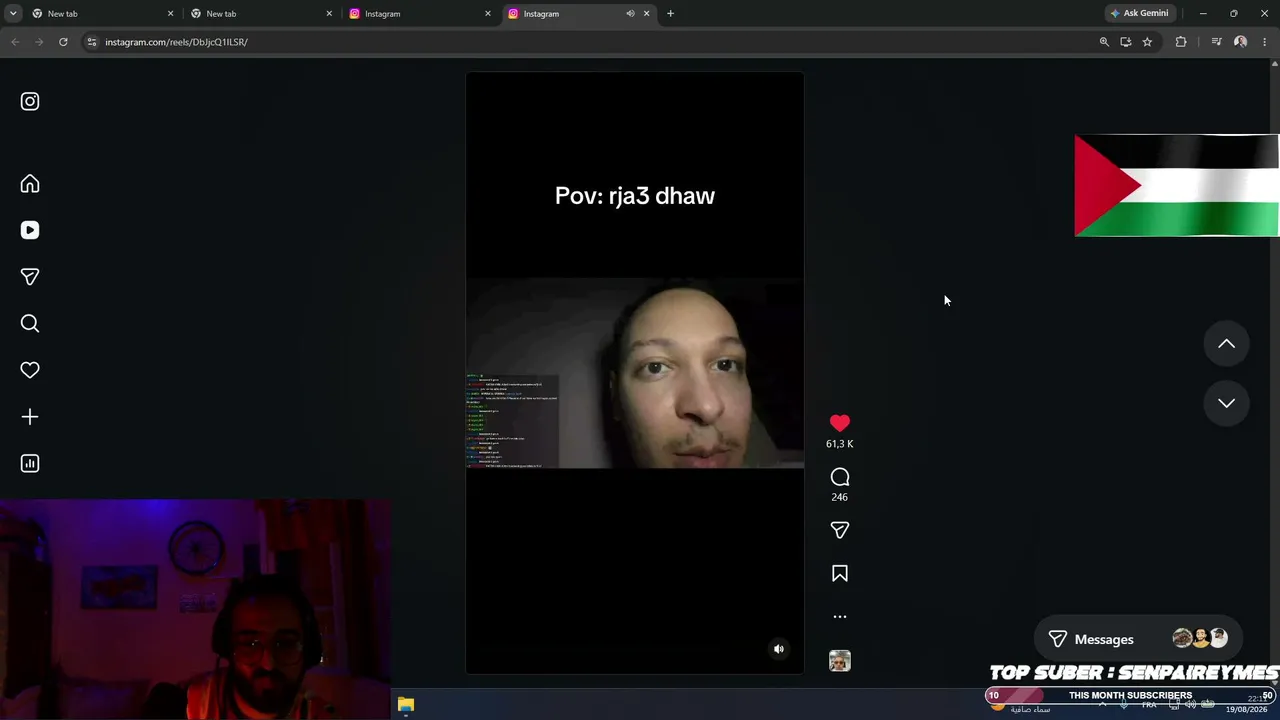Pause the reel by clicking the video
This screenshot has width=1280, height=720.
(x=635, y=372)
